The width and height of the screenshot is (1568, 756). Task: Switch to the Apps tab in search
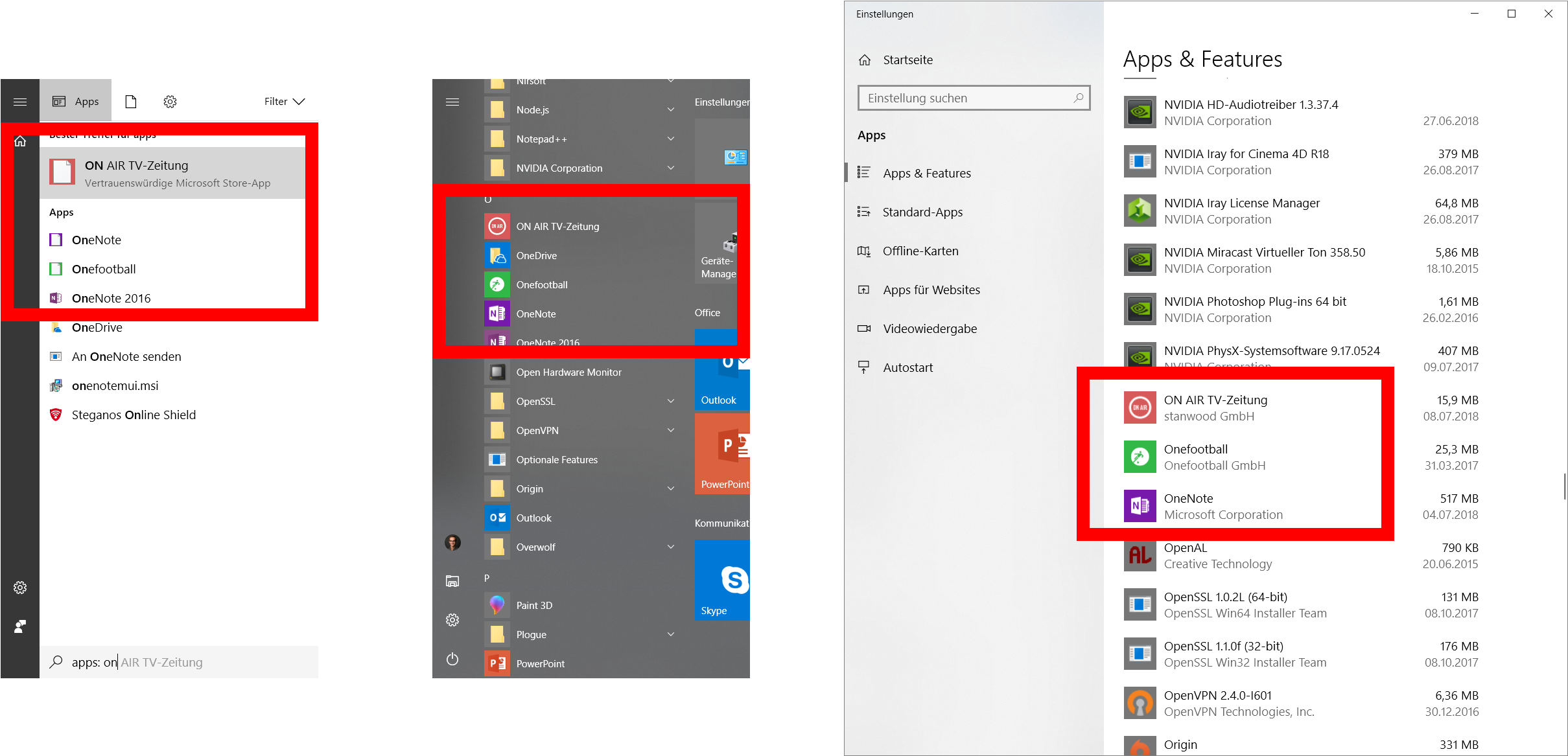(x=76, y=101)
